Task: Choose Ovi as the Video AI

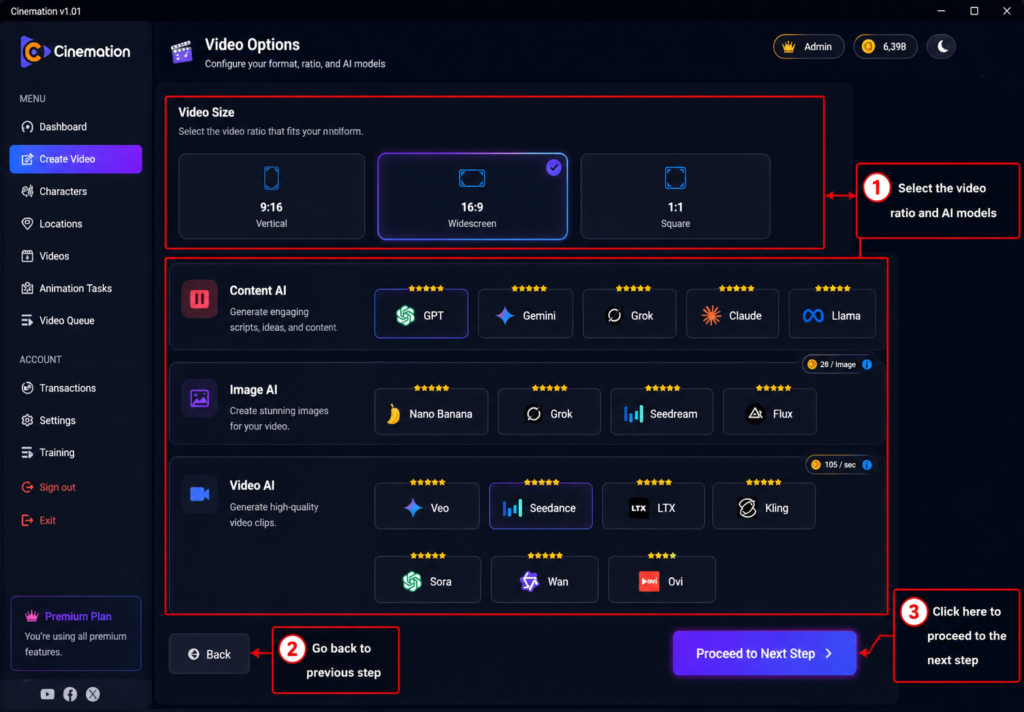Action: pyautogui.click(x=662, y=580)
